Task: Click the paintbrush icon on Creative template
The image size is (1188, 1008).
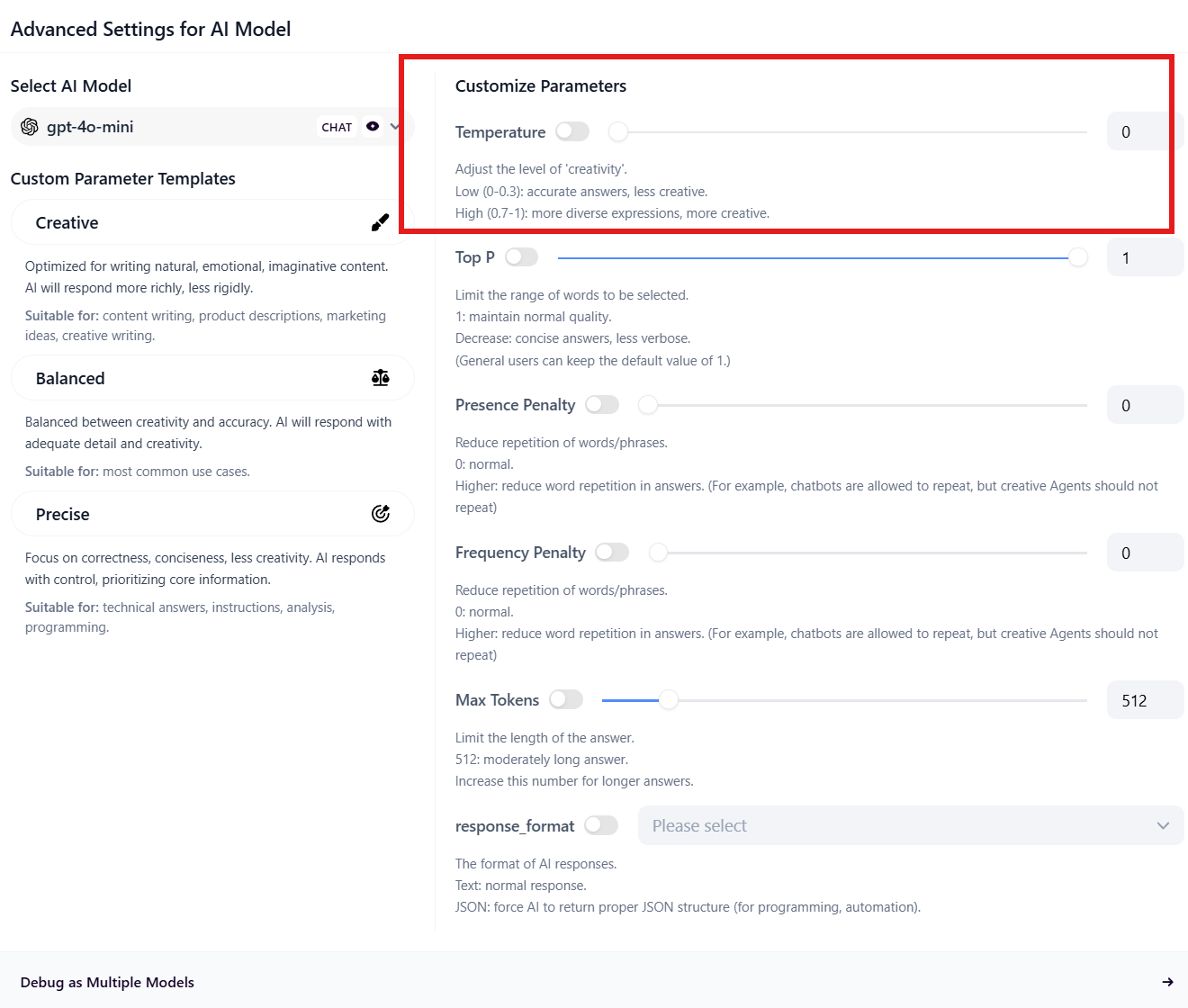Action: coord(381,223)
